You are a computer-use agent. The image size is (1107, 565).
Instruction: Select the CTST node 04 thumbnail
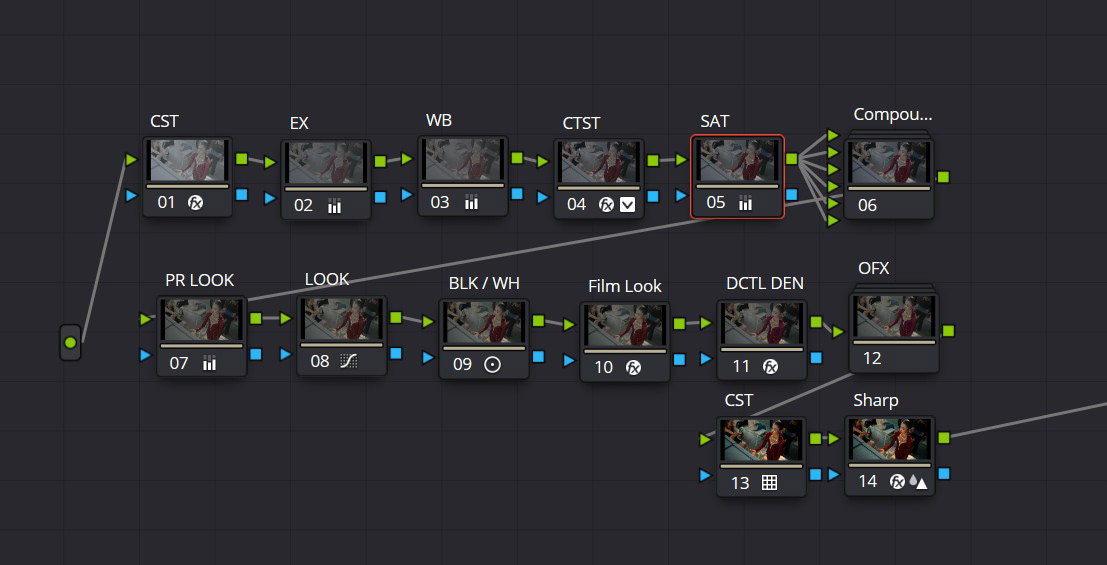coord(599,162)
